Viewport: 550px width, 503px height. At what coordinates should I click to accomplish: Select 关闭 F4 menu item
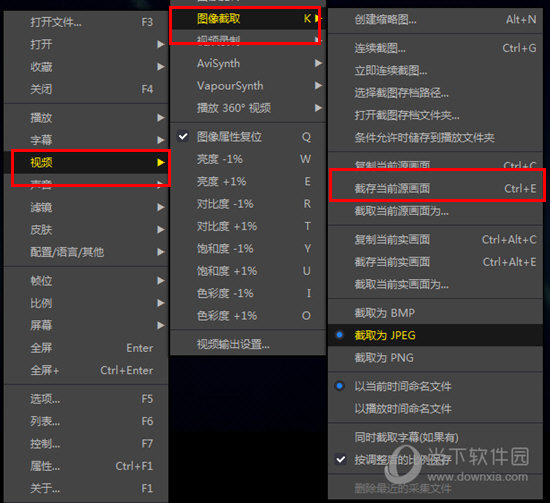[86, 89]
